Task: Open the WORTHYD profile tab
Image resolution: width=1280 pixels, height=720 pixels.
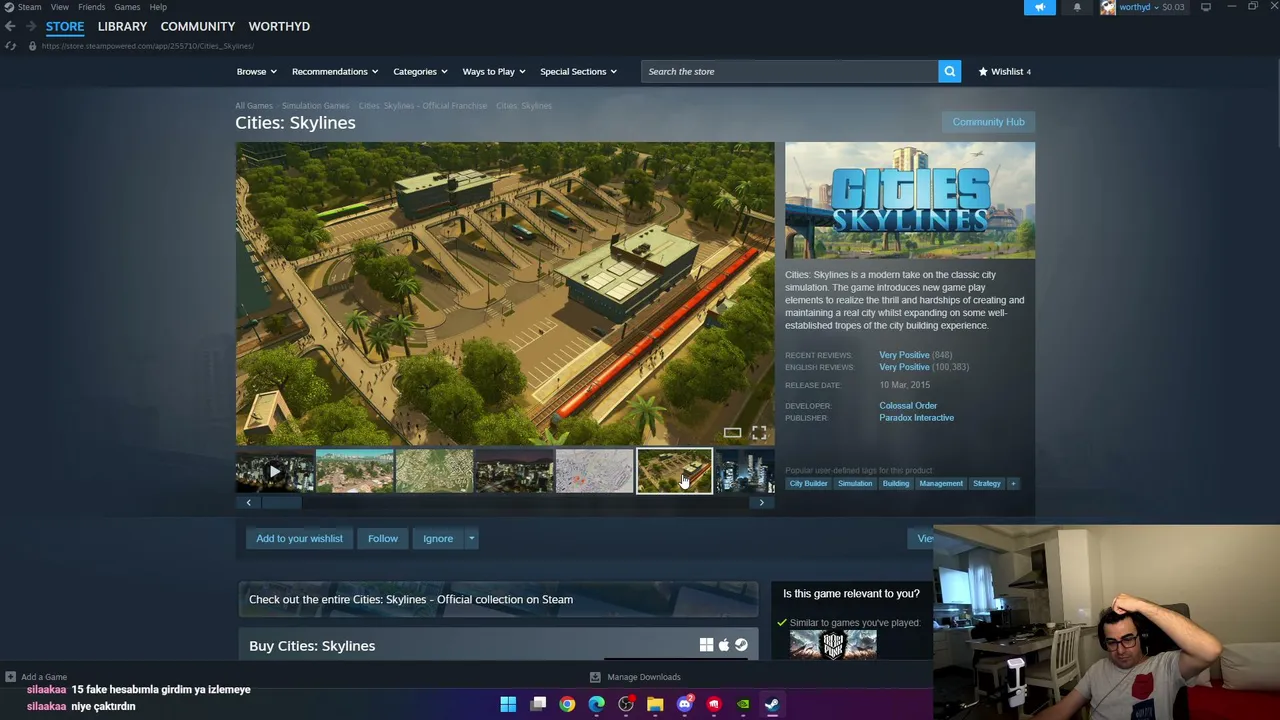Action: [279, 26]
